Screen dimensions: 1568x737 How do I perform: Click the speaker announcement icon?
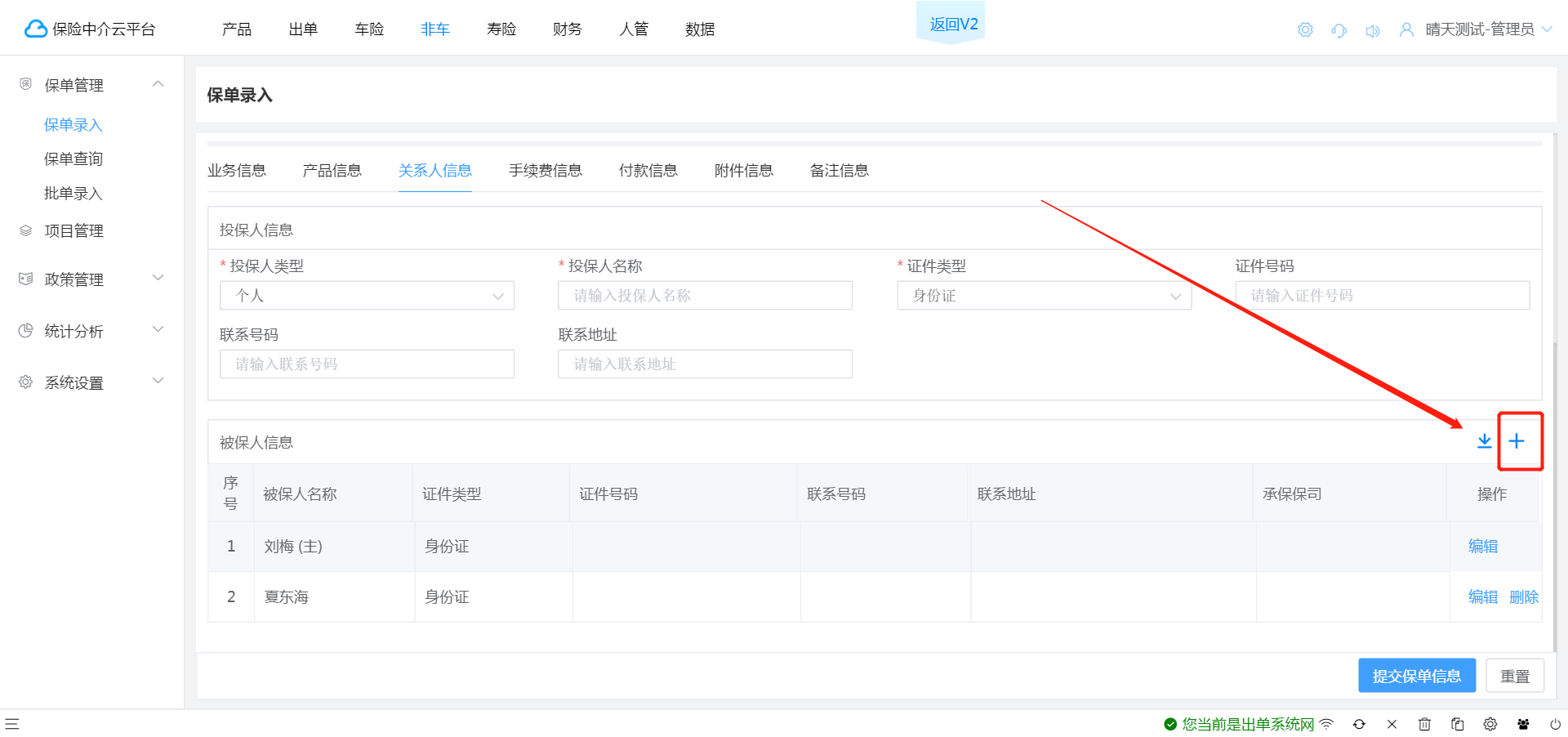coord(1372,30)
